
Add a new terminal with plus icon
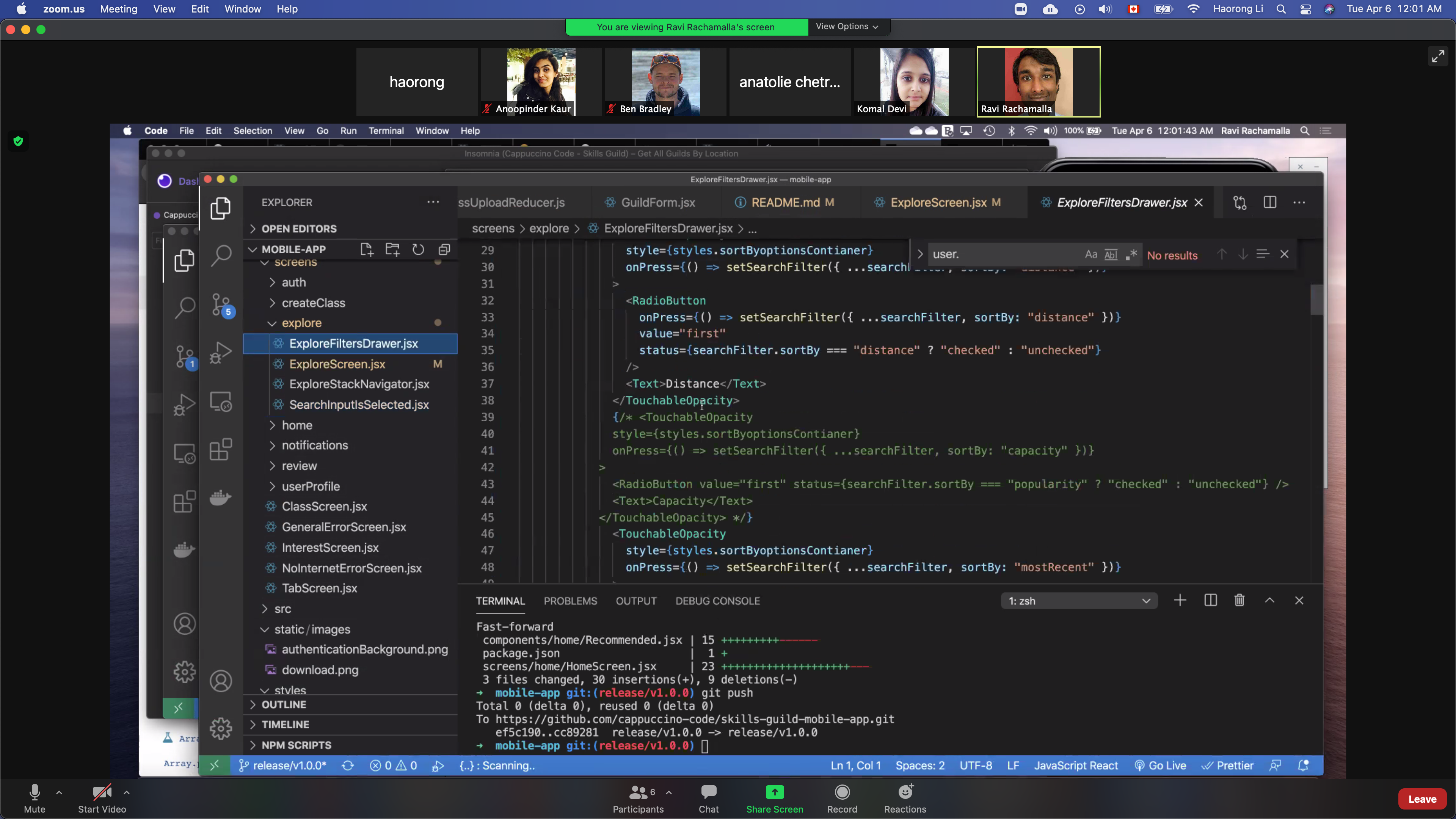tap(1180, 600)
